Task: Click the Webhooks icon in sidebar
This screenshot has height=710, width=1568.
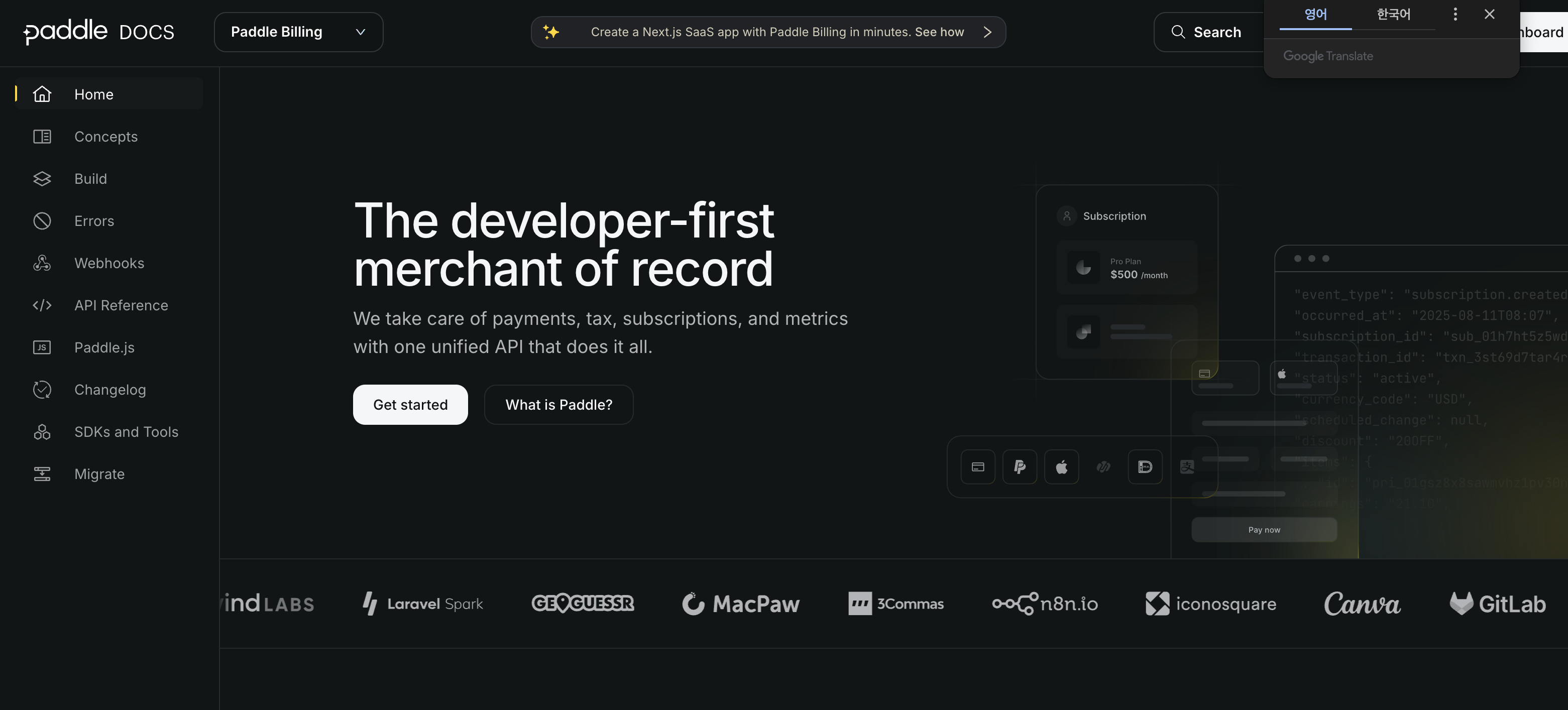Action: click(x=42, y=263)
